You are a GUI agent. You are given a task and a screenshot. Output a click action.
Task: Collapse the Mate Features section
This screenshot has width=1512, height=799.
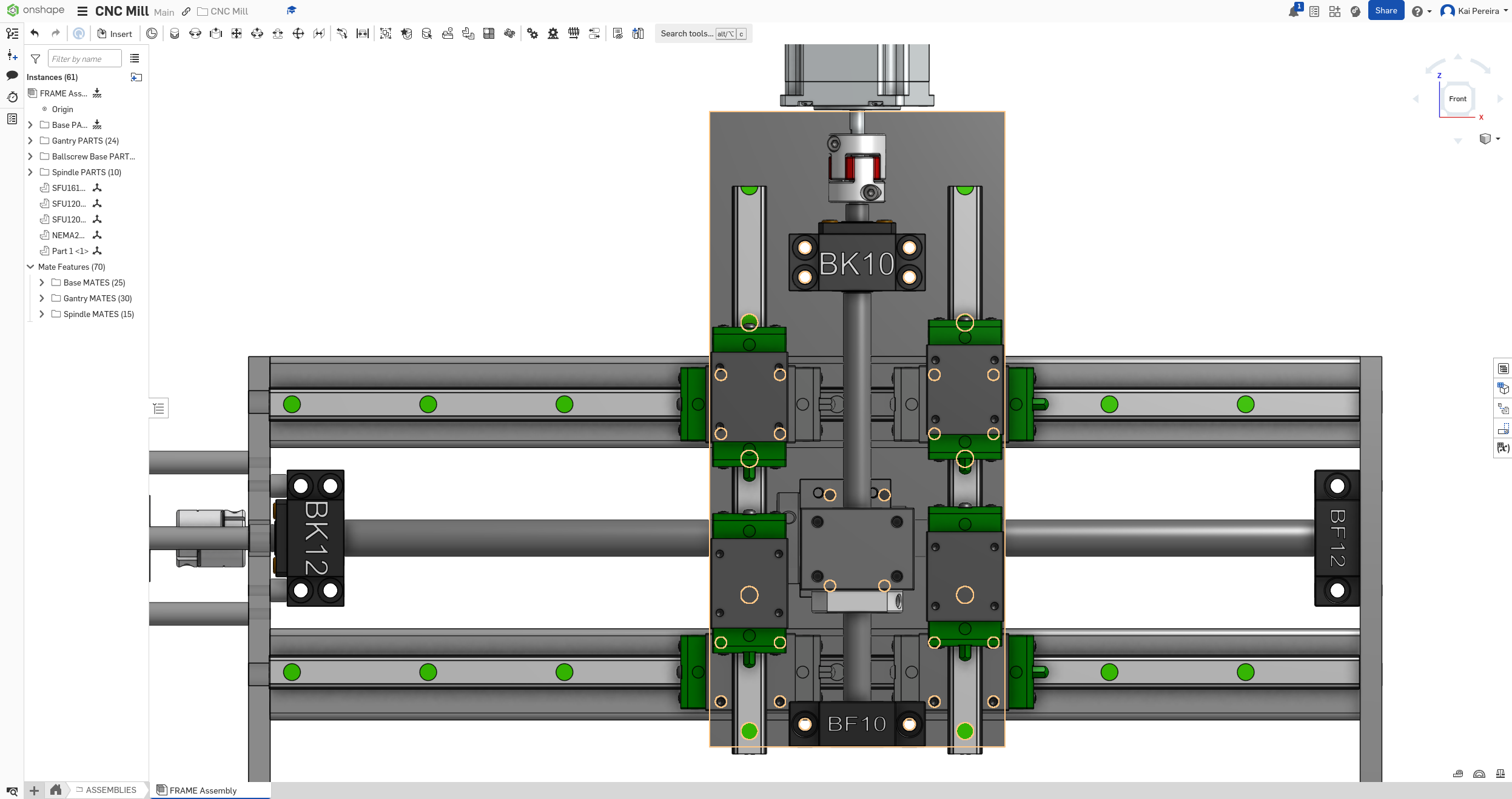coord(30,267)
